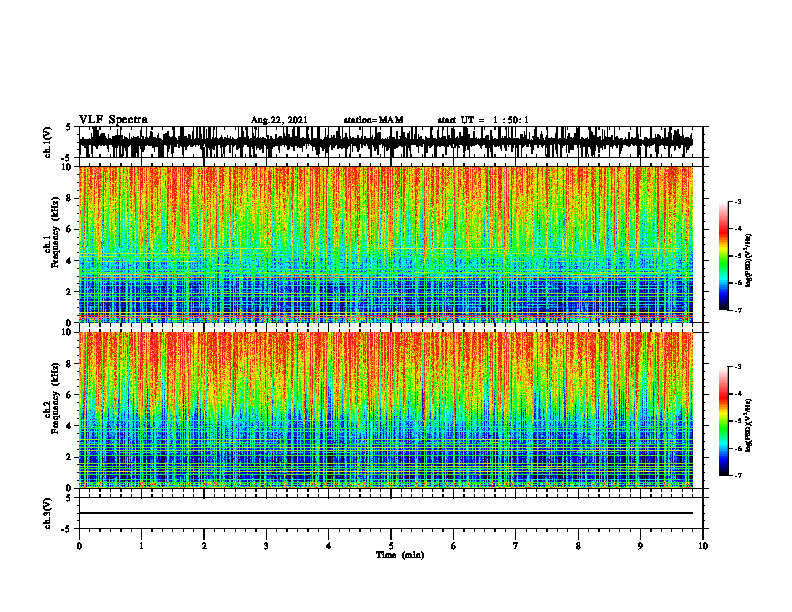This screenshot has height=612, width=792.
Task: Click the "5" tick on ch.3(V) axis
Action: tap(68, 498)
